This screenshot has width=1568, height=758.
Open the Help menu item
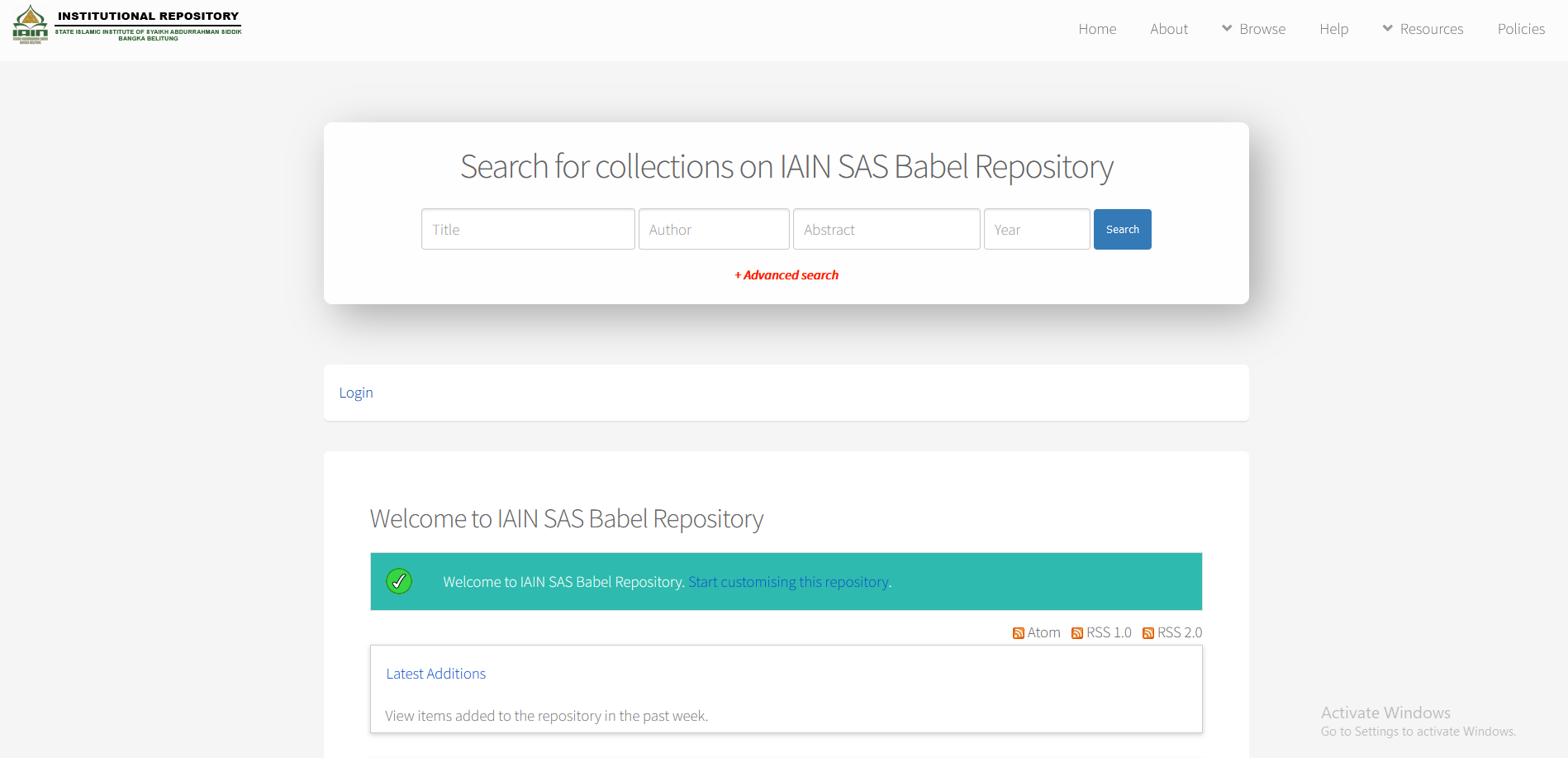click(x=1333, y=29)
